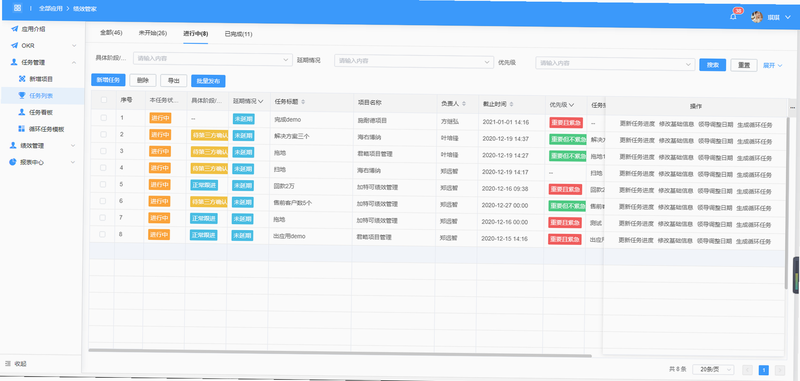Select checkbox for row 4 扫地
Viewport: 800px width, 381px height.
pos(104,168)
